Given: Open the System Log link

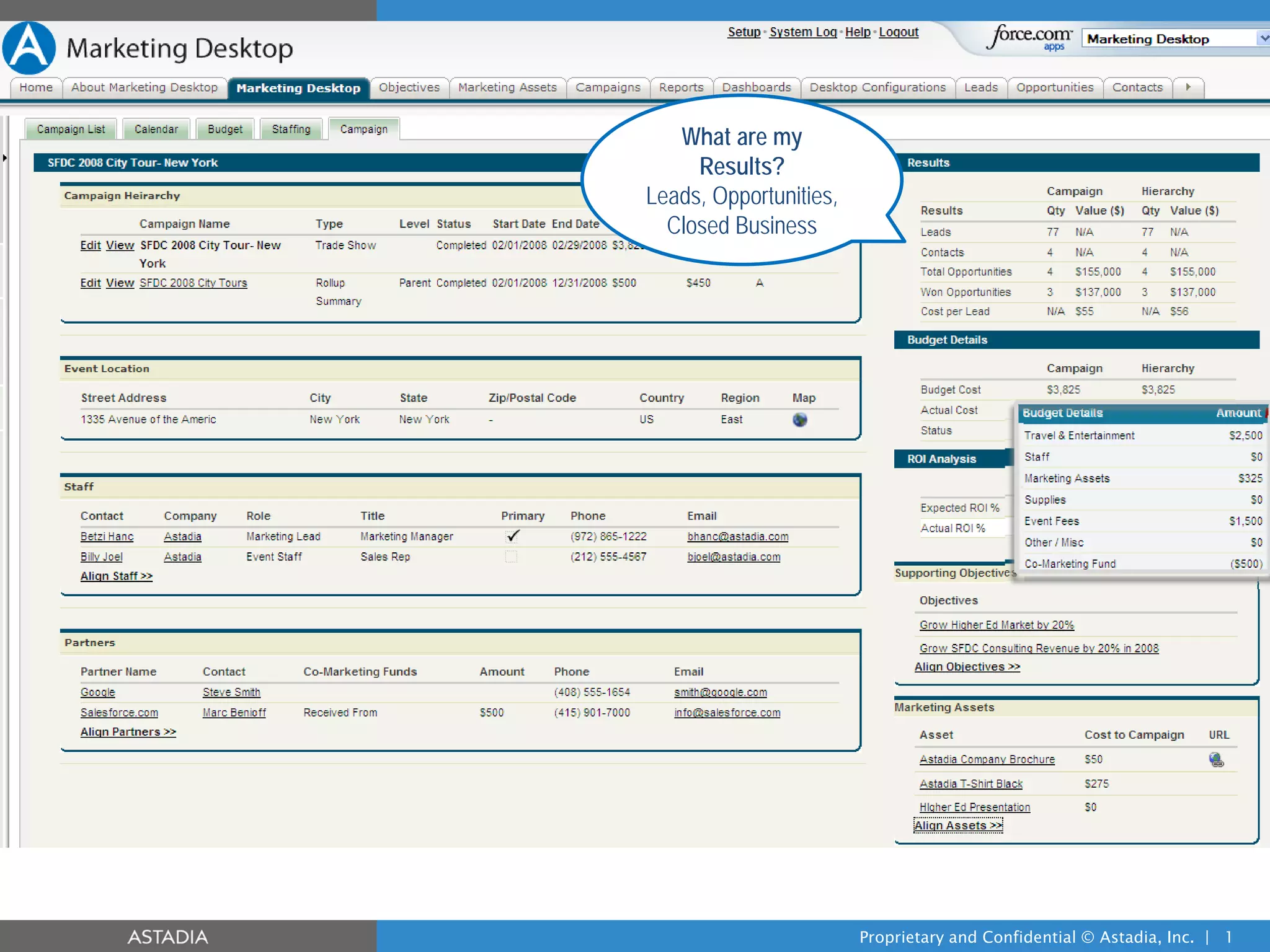Looking at the screenshot, I should pos(803,32).
